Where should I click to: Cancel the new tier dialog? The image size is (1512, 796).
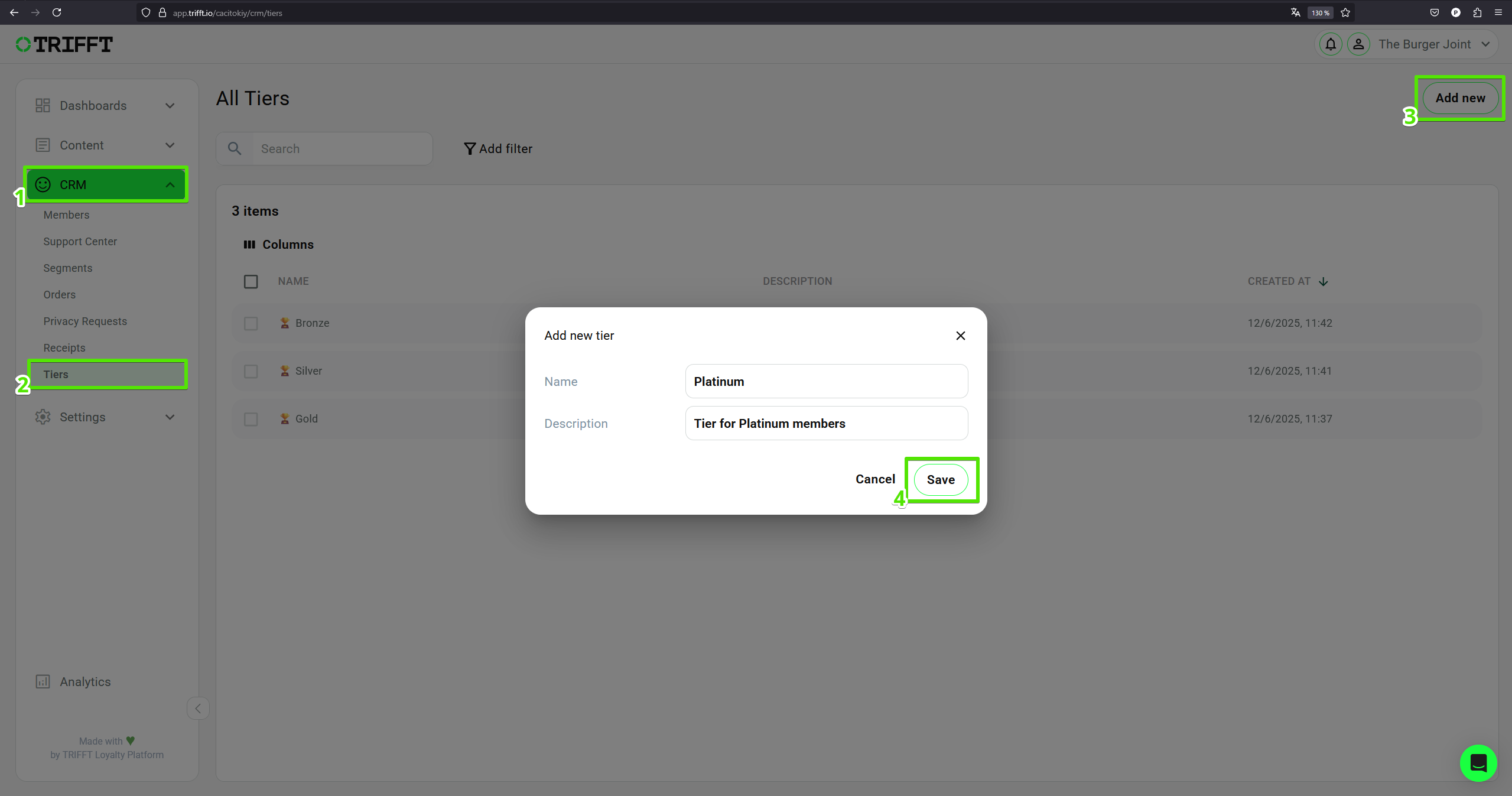click(x=874, y=479)
